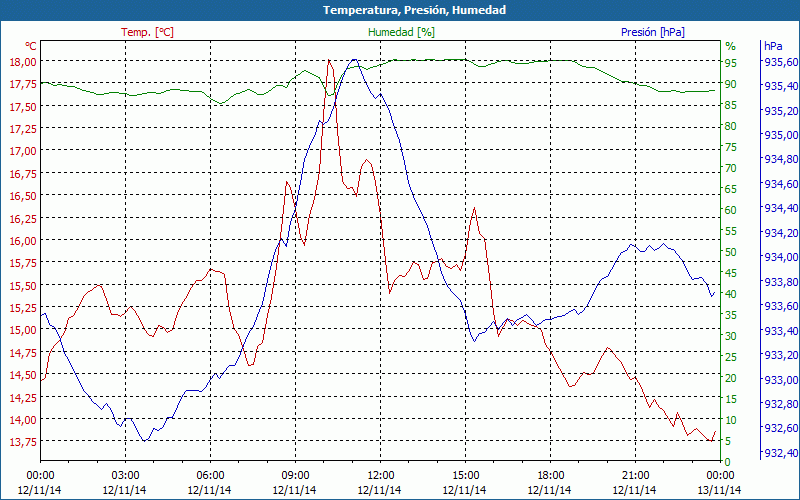This screenshot has height=500, width=800.
Task: Click pressure axis value '932,40'
Action: tap(781, 453)
